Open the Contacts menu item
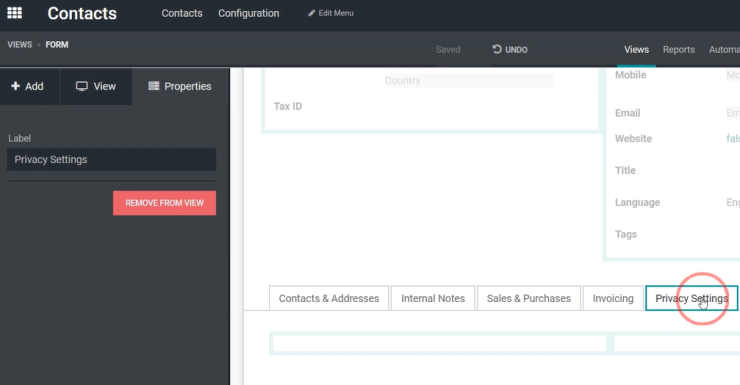The image size is (740, 385). tap(182, 13)
